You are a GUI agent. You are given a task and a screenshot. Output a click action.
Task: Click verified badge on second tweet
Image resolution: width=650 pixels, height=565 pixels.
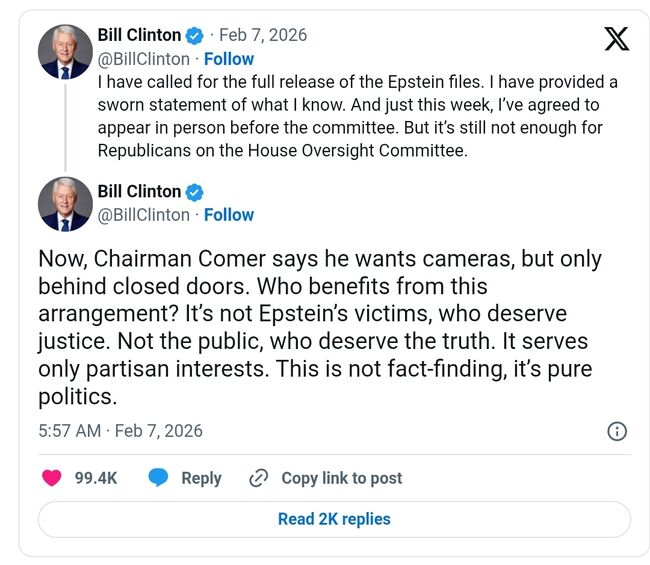pos(197,192)
